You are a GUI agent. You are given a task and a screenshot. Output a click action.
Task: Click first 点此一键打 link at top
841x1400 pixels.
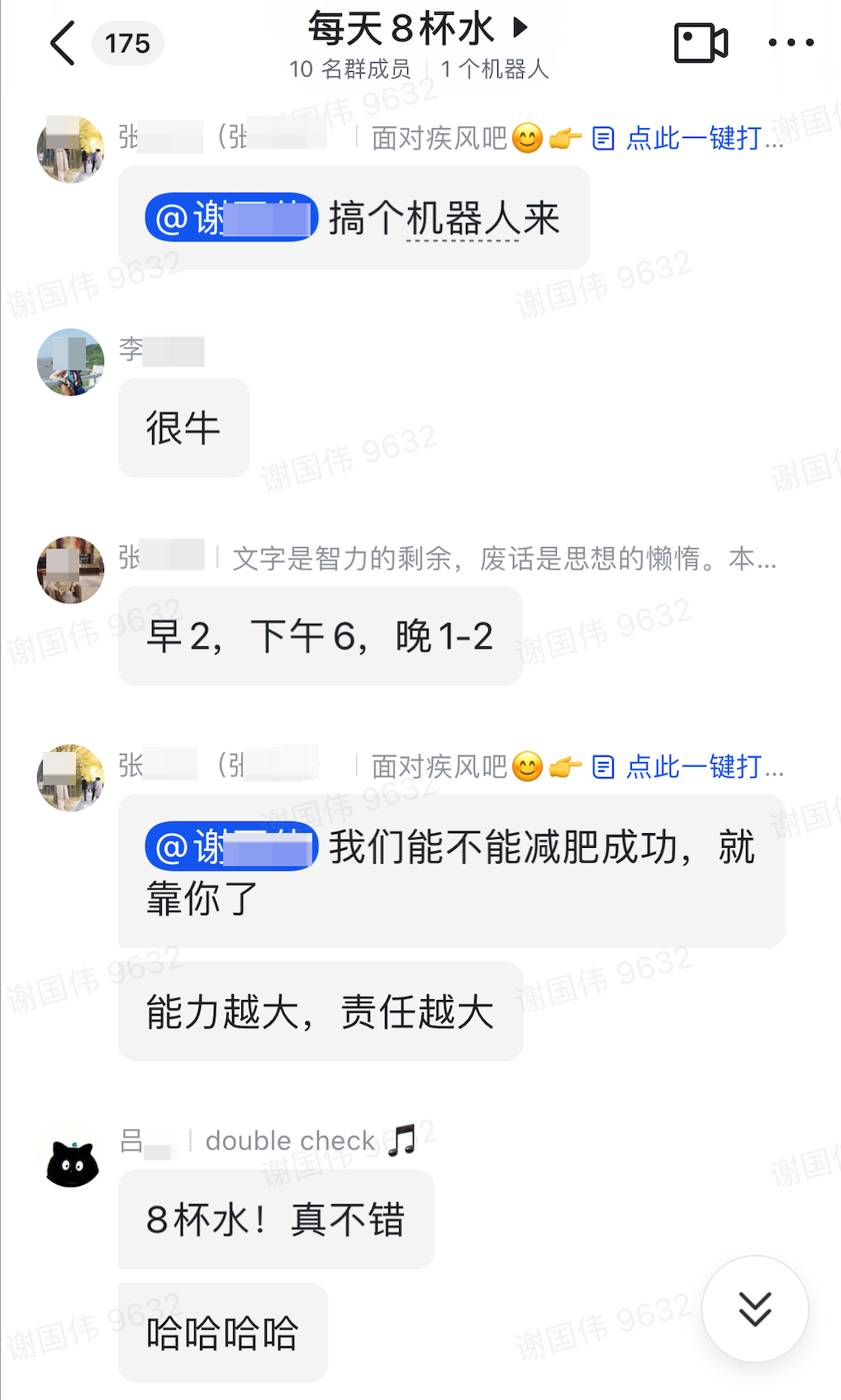688,138
